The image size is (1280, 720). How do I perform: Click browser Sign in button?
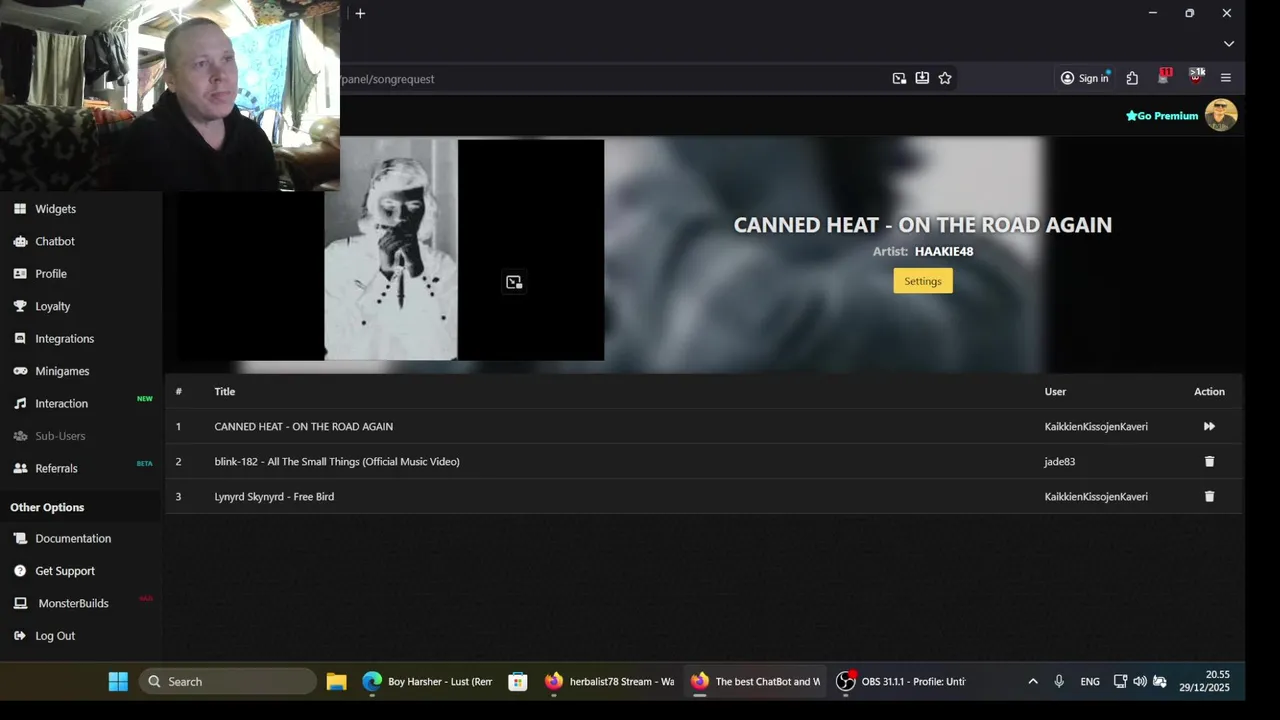tap(1085, 78)
